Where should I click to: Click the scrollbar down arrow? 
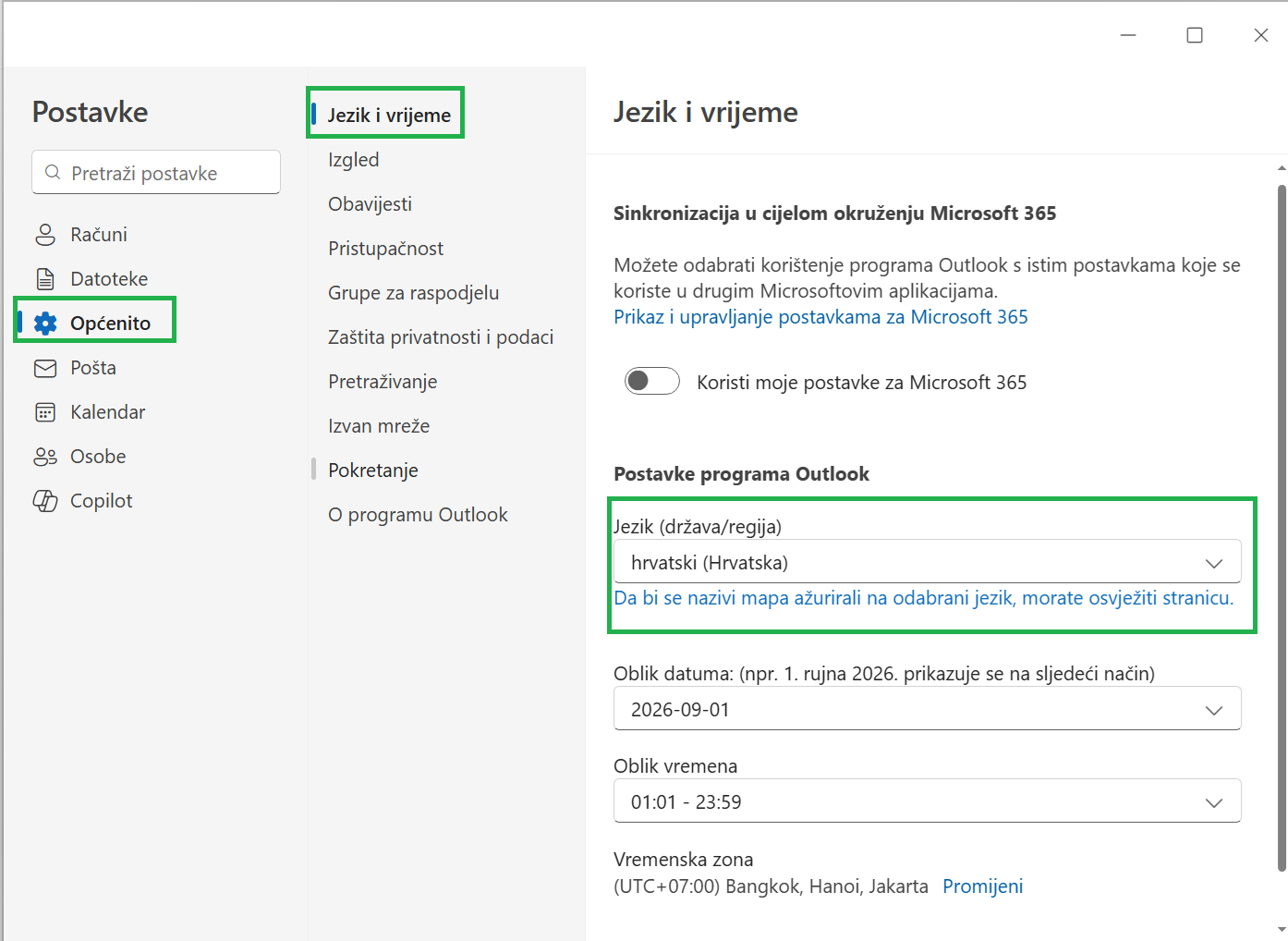click(1282, 929)
